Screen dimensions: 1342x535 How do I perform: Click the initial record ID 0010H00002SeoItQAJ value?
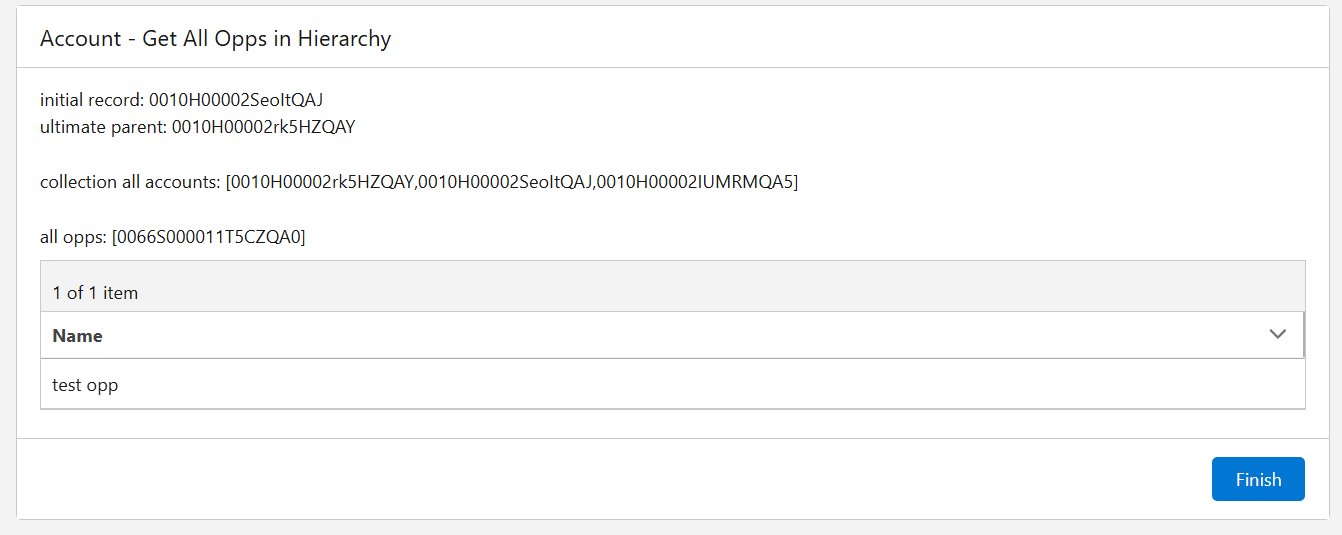pos(236,100)
